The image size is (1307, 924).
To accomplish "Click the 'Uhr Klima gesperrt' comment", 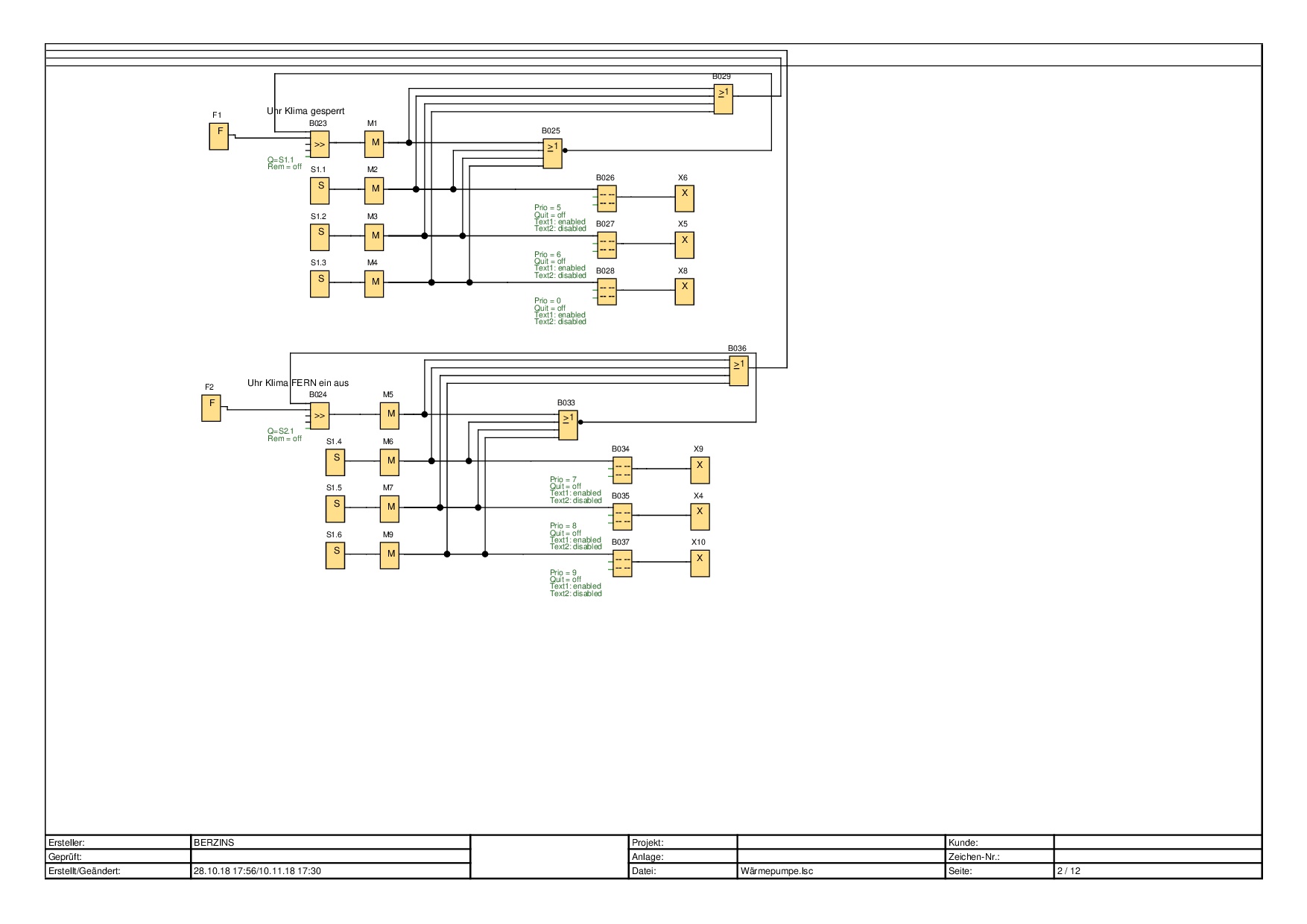I will click(x=306, y=111).
